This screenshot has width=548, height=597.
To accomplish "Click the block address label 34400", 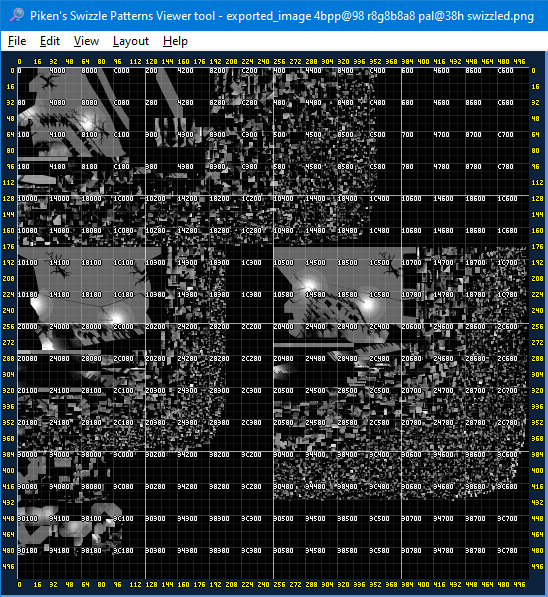I will pos(315,455).
